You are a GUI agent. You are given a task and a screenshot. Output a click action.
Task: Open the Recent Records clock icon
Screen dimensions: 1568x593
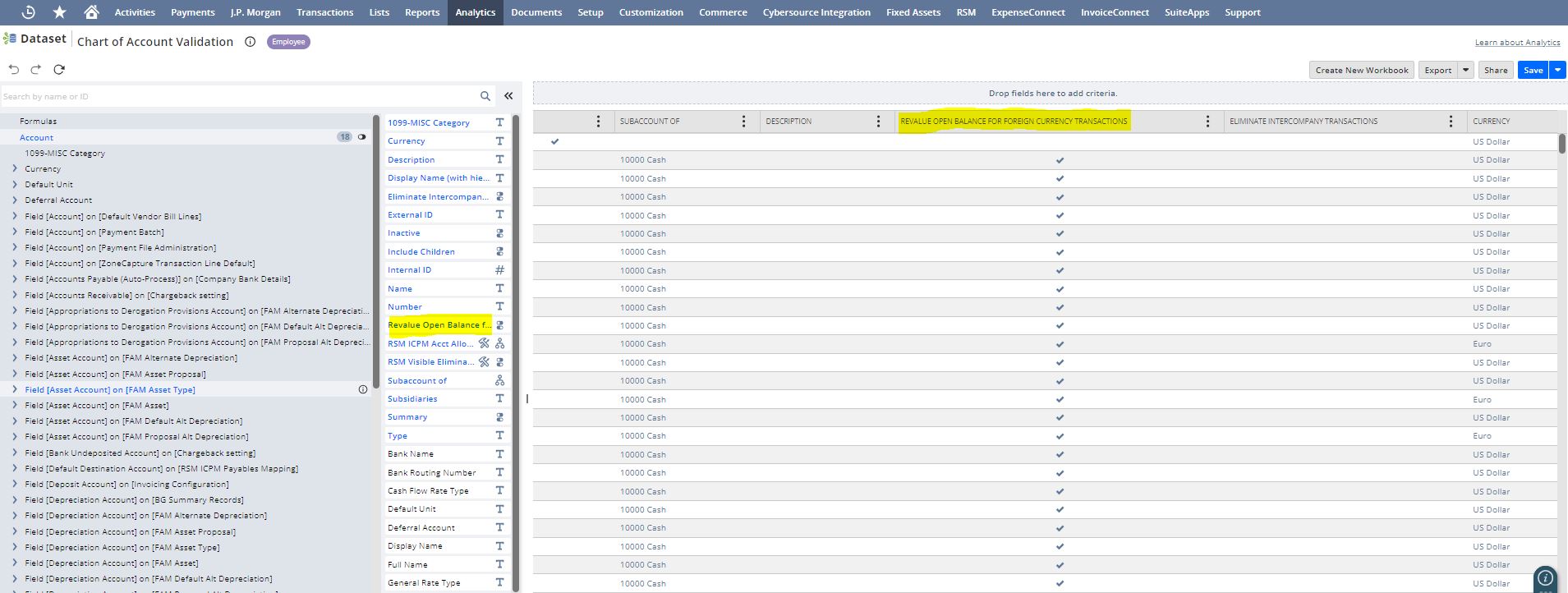pos(28,12)
